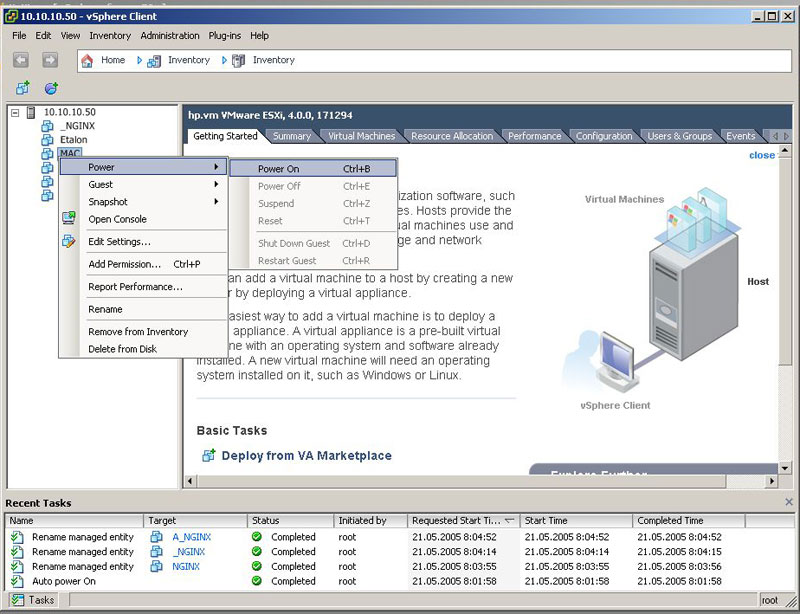Open the File menu

(x=19, y=36)
